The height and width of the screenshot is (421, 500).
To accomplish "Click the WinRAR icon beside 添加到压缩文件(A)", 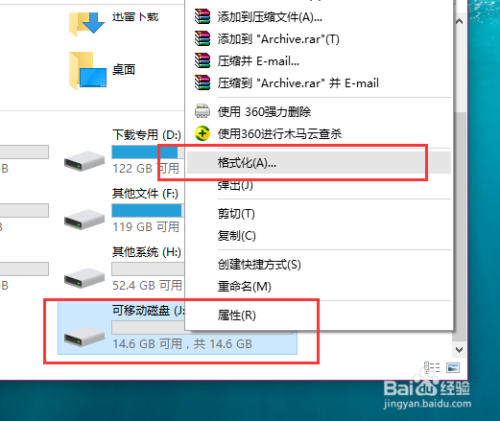I will pyautogui.click(x=202, y=16).
